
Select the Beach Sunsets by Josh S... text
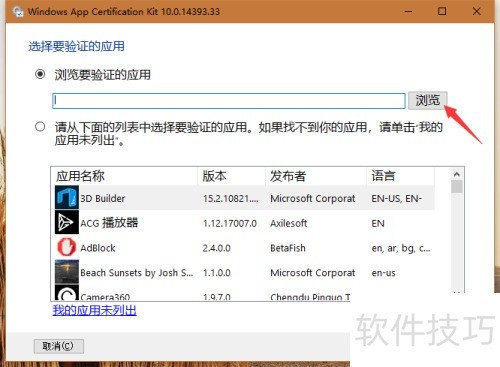click(x=137, y=273)
